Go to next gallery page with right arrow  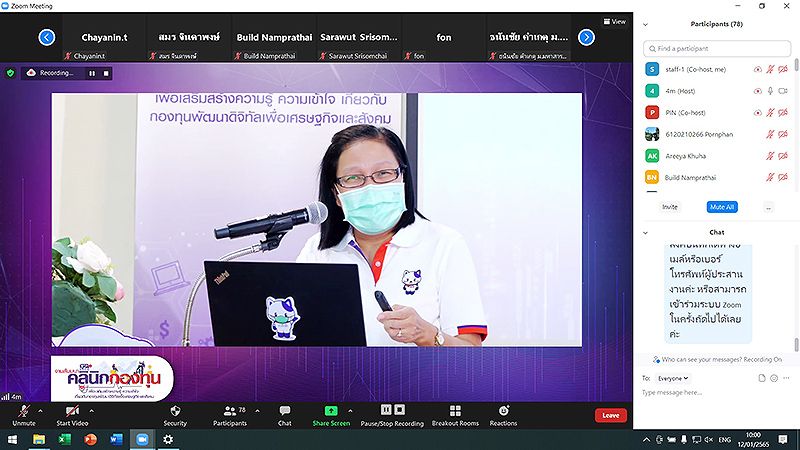pyautogui.click(x=586, y=37)
